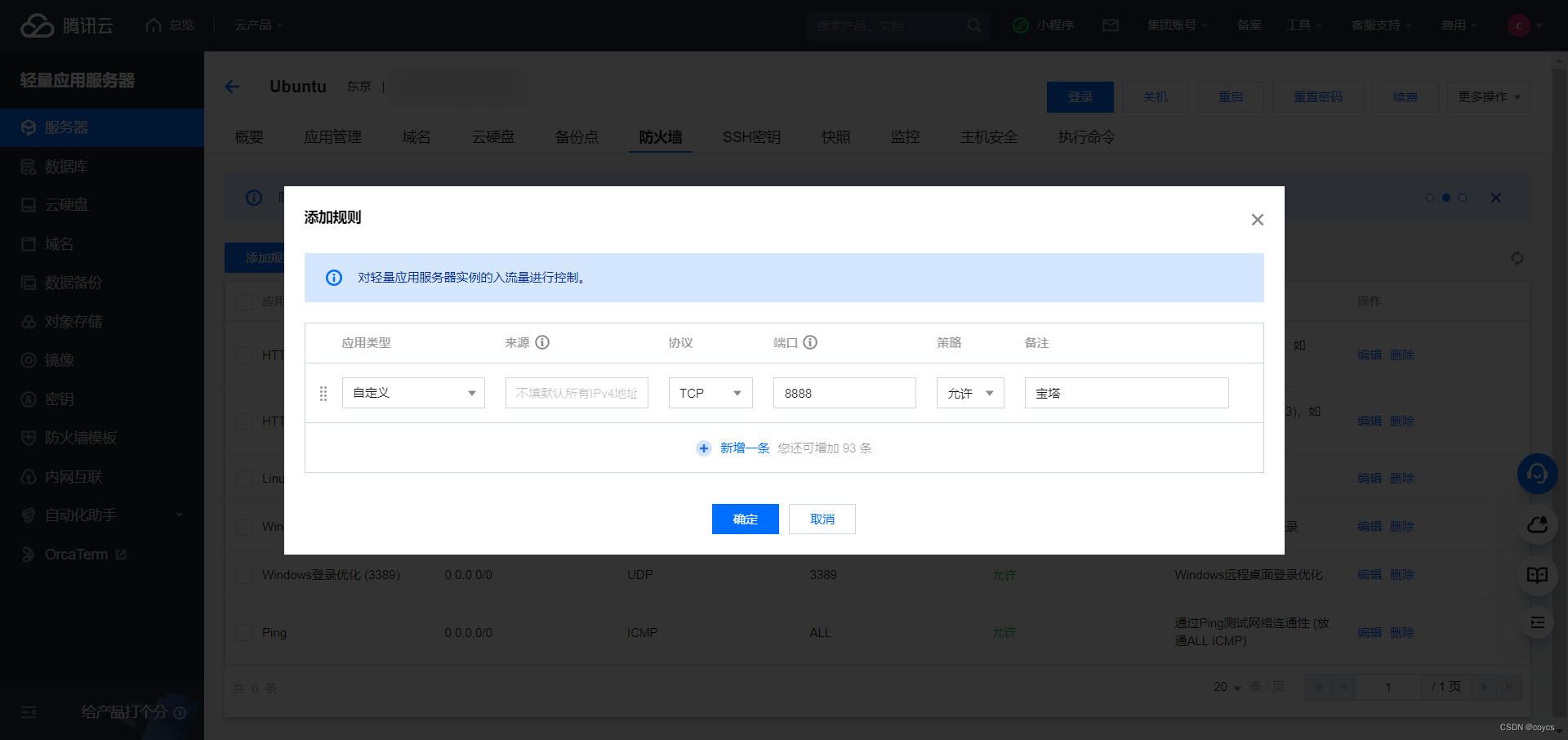Click the list menu floating icon
Screen dimensions: 1568x740
click(x=1538, y=622)
